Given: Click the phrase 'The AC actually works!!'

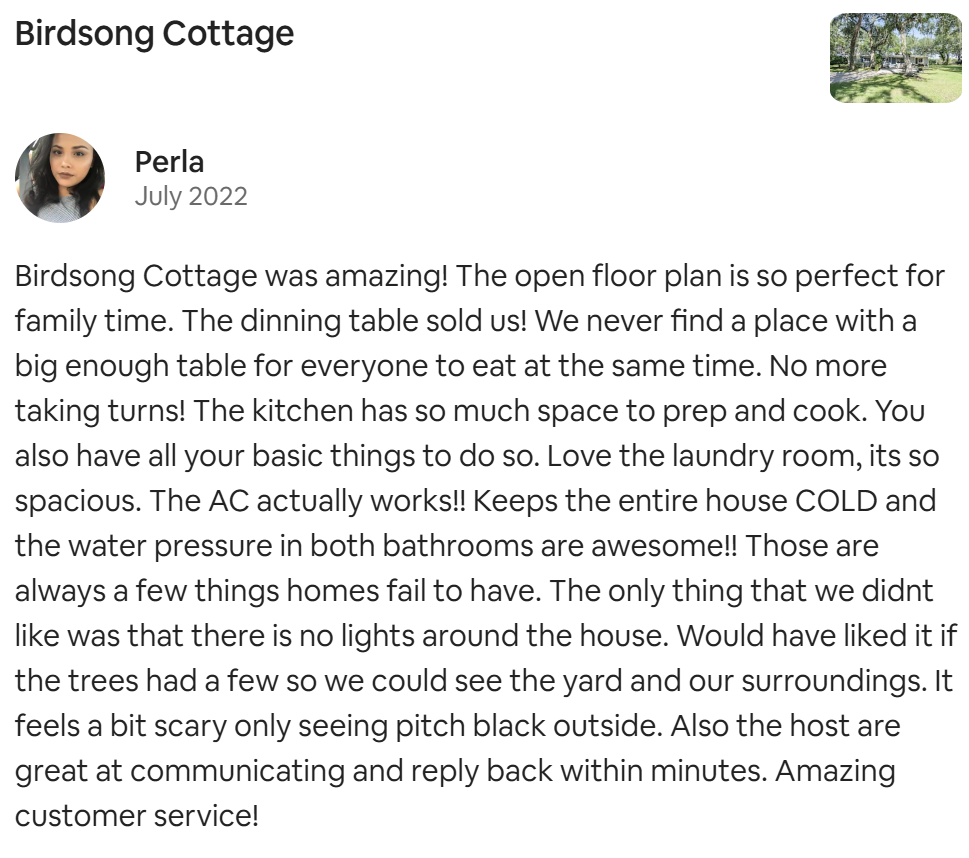Looking at the screenshot, I should click(307, 501).
